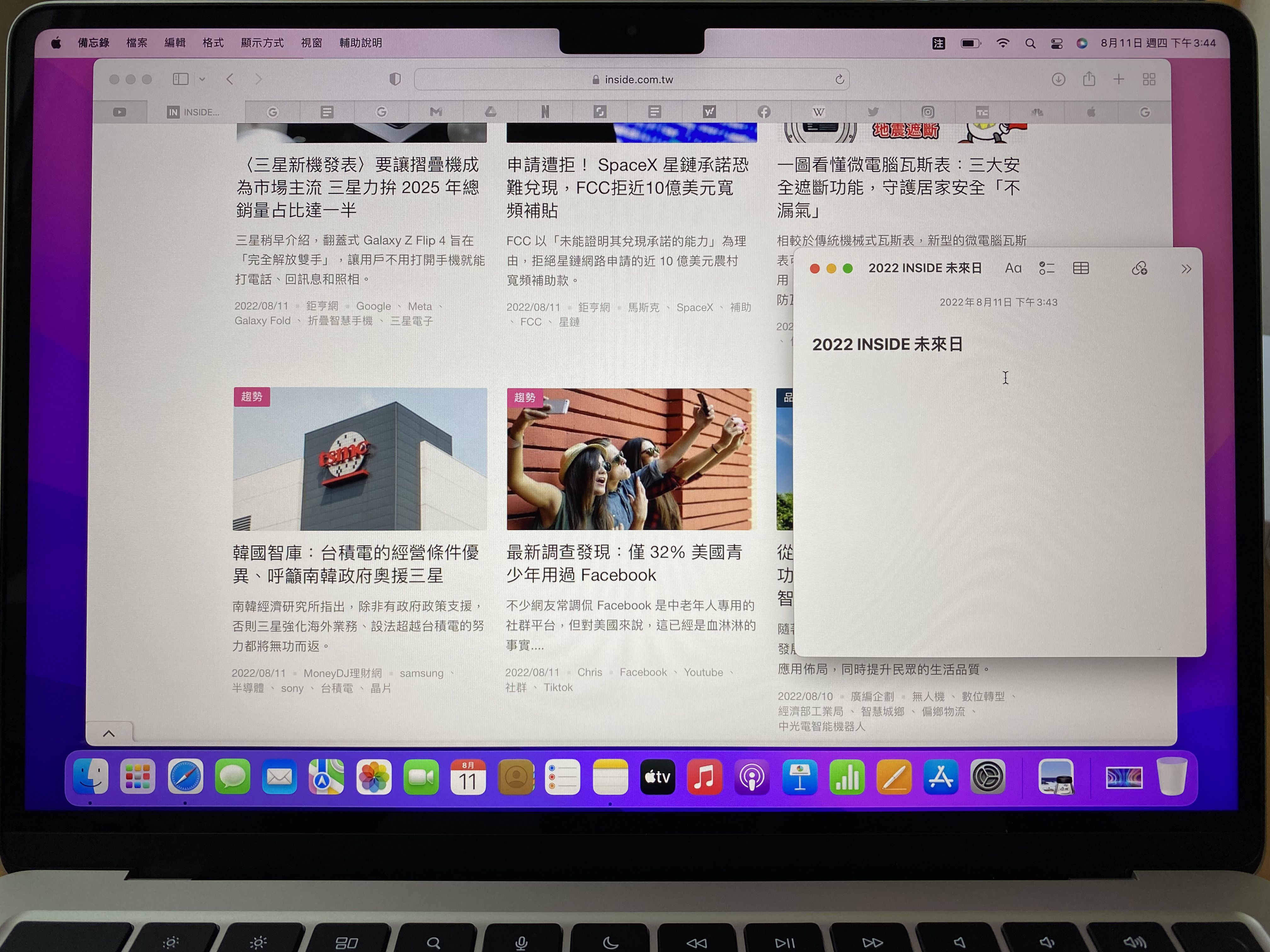Open Control Center
Image resolution: width=1270 pixels, height=952 pixels.
point(1056,44)
